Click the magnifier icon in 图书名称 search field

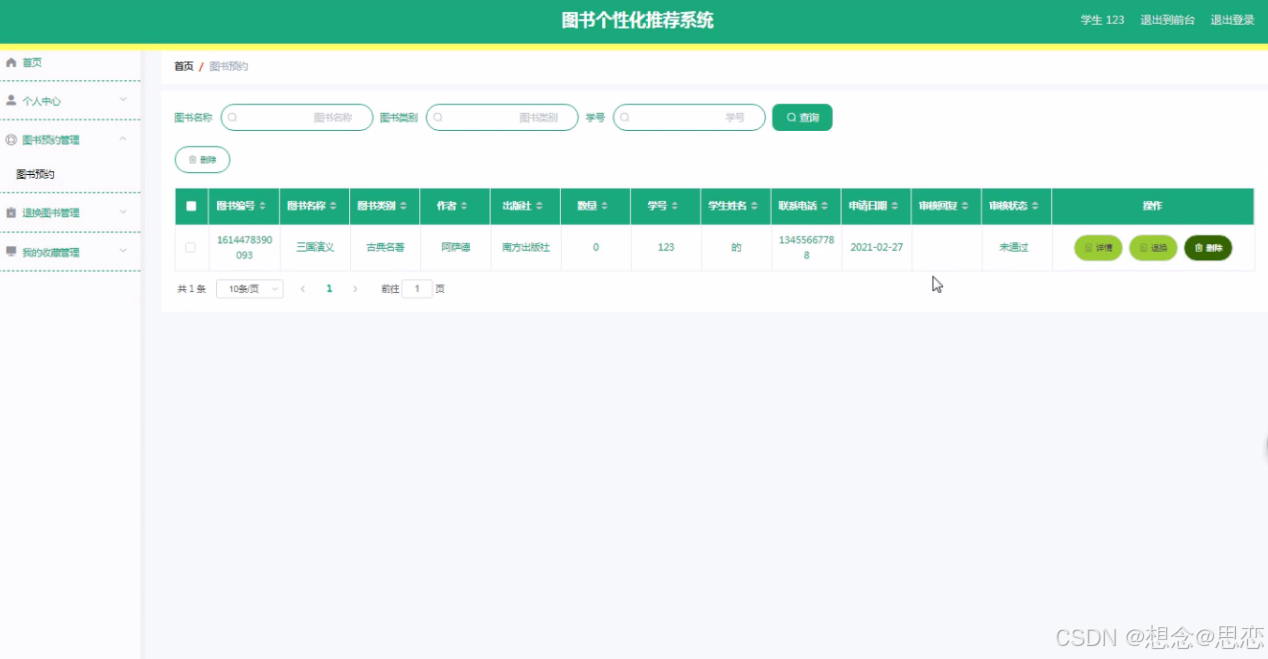pos(232,118)
